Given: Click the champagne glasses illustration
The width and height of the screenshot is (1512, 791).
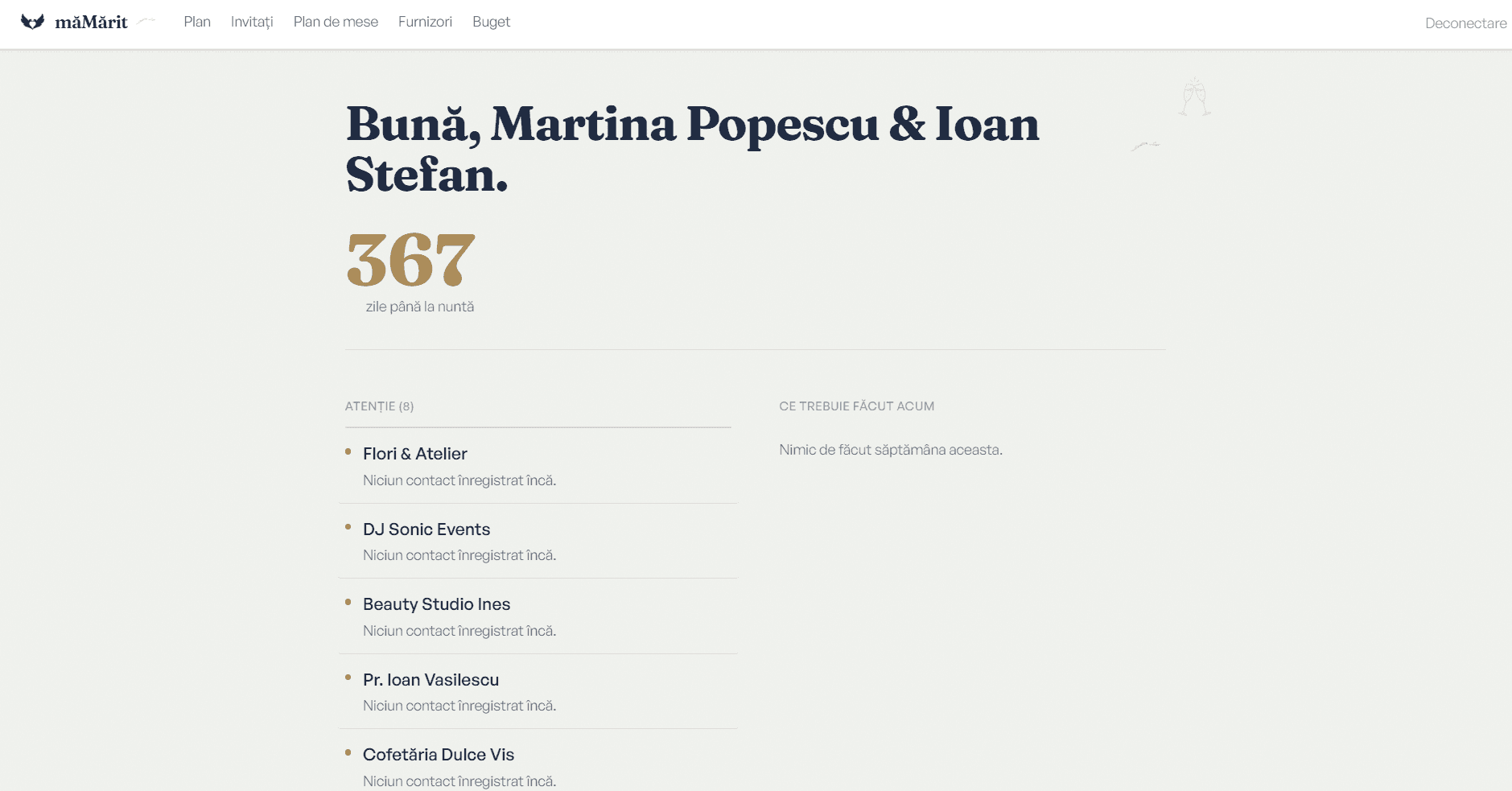Looking at the screenshot, I should [x=1195, y=97].
